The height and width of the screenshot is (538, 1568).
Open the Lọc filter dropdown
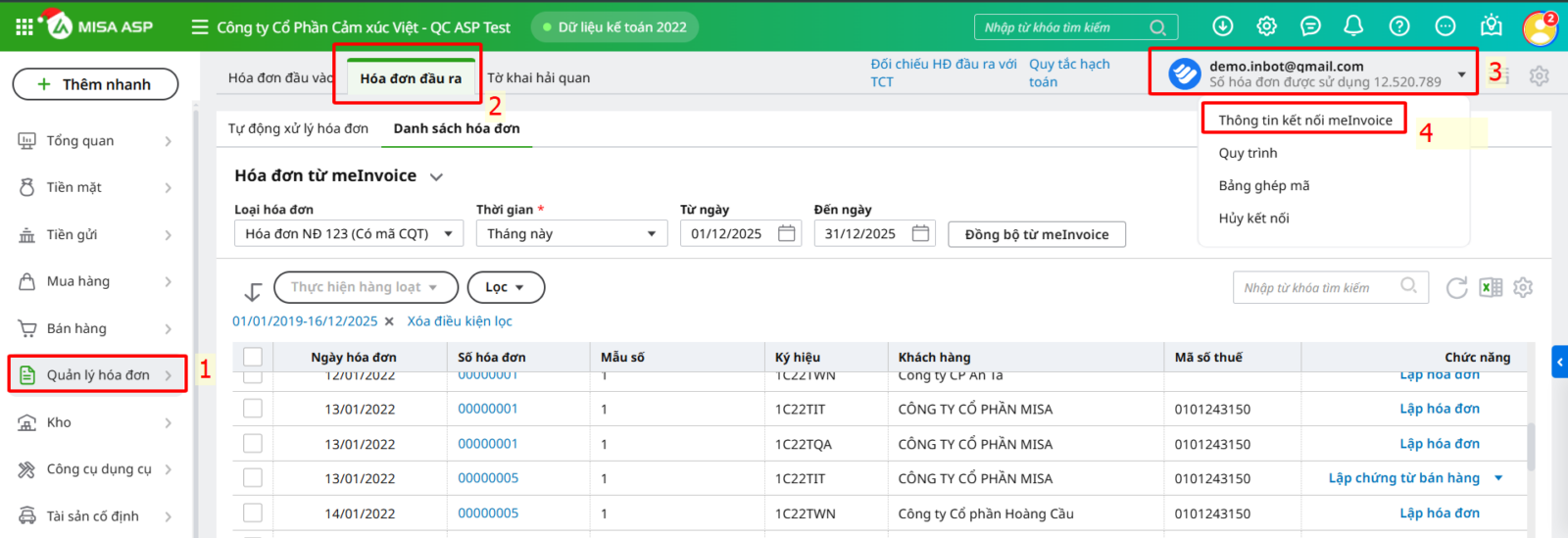(506, 287)
